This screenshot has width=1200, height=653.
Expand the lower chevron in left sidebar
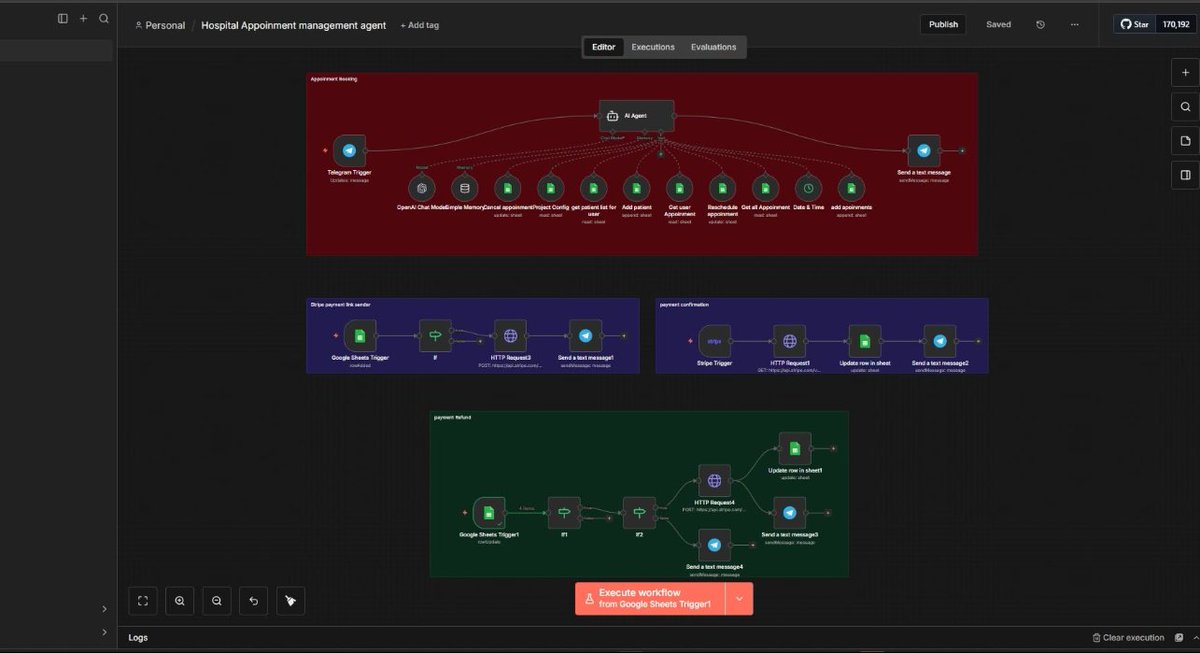(104, 632)
